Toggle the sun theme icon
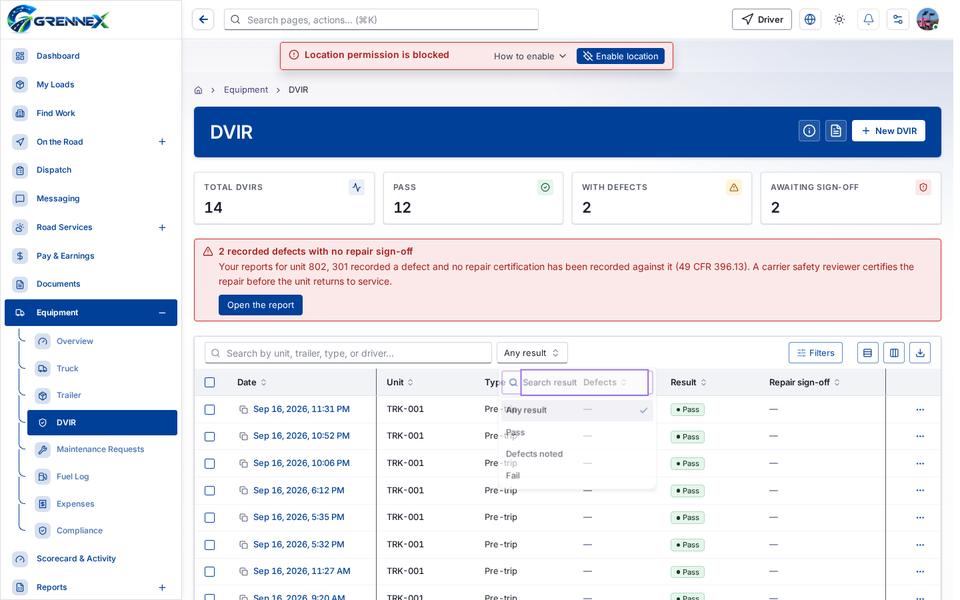This screenshot has width=960, height=600. pos(839,20)
